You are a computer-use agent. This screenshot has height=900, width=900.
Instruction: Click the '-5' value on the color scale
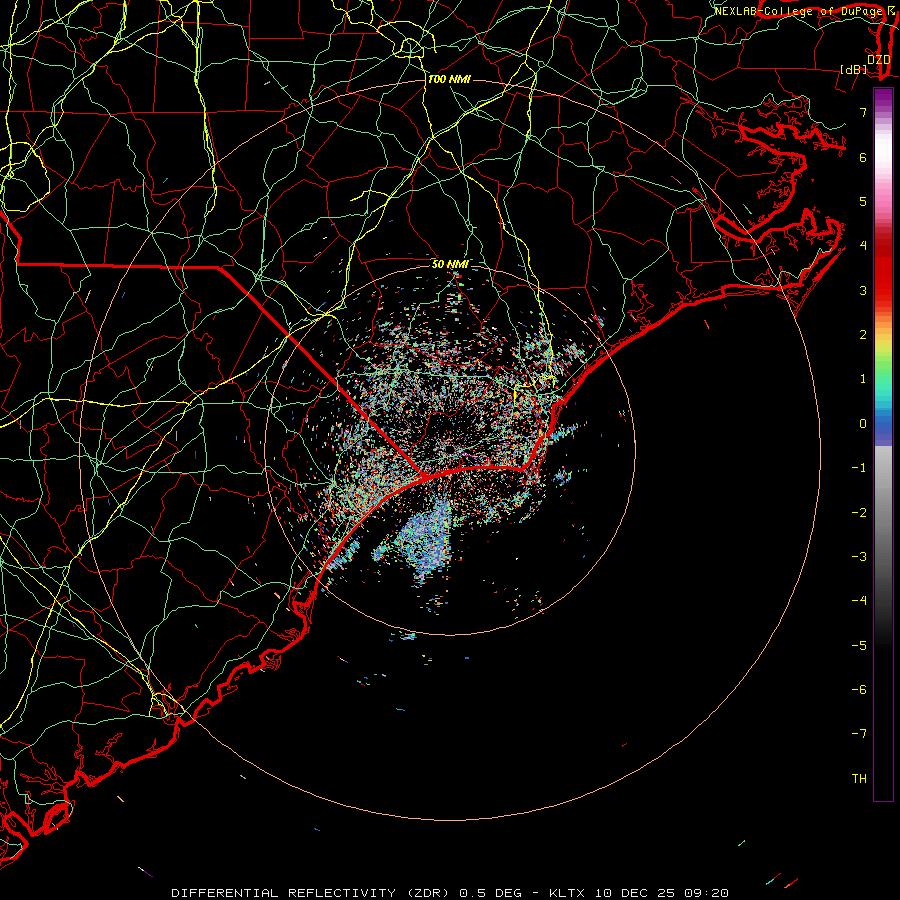pos(859,646)
